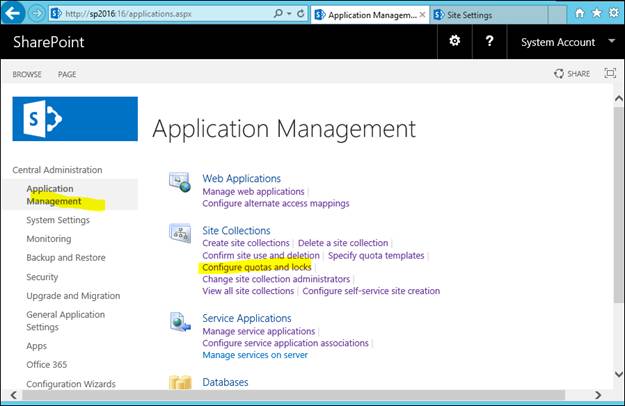Click Manage service applications link
The width and height of the screenshot is (625, 406).
tap(259, 331)
